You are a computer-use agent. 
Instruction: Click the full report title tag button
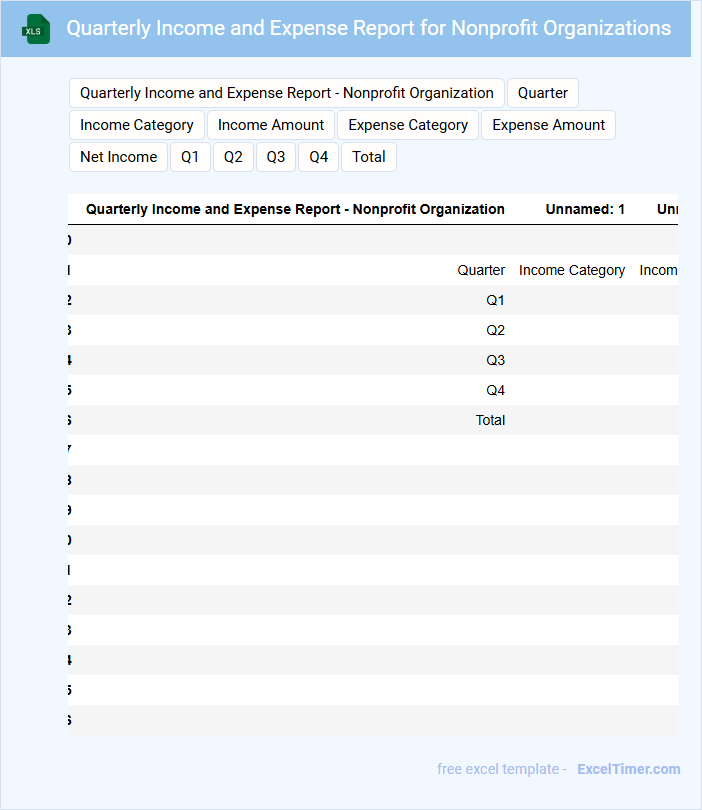pyautogui.click(x=286, y=93)
